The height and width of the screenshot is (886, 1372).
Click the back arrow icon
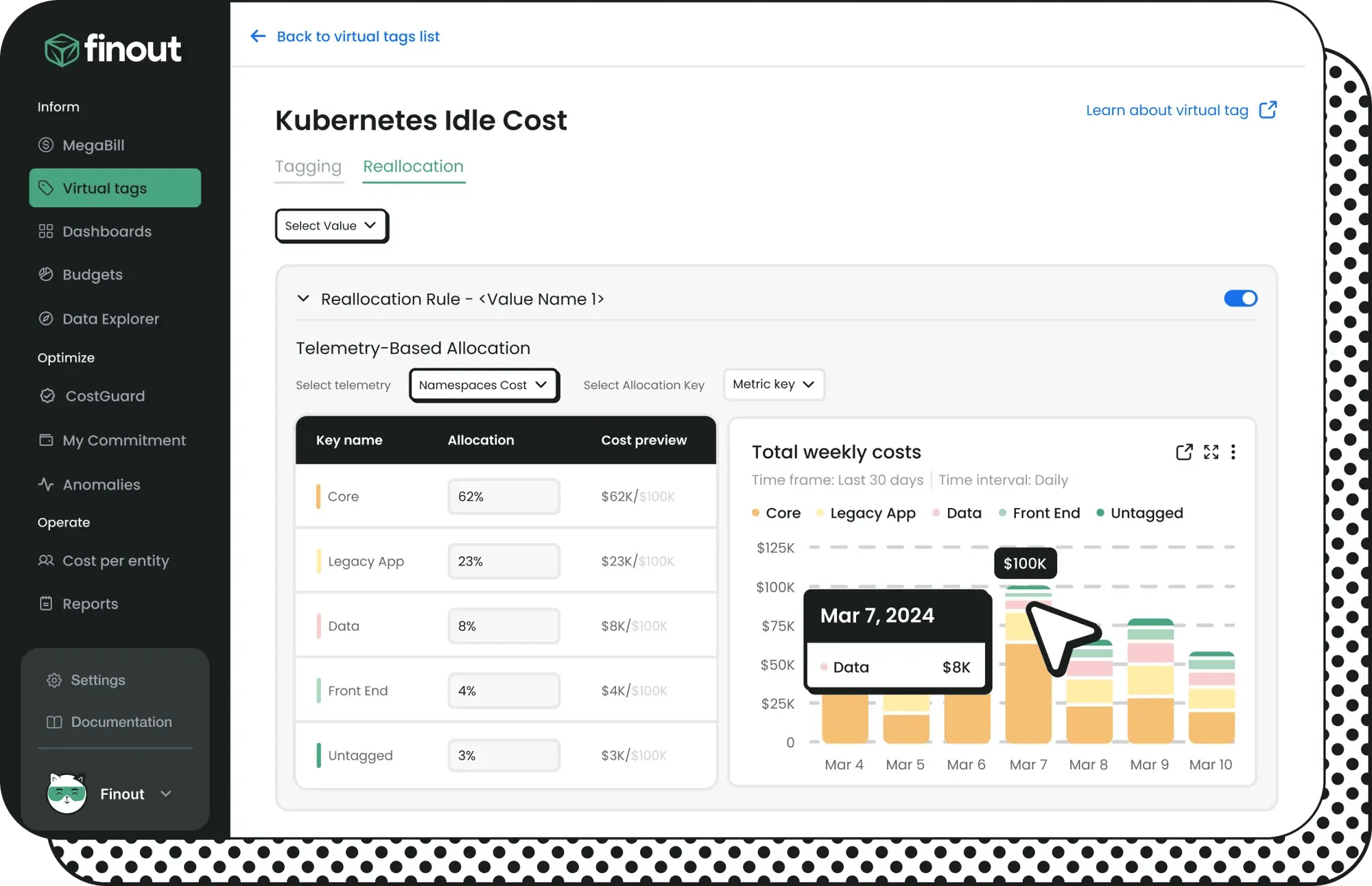tap(258, 36)
